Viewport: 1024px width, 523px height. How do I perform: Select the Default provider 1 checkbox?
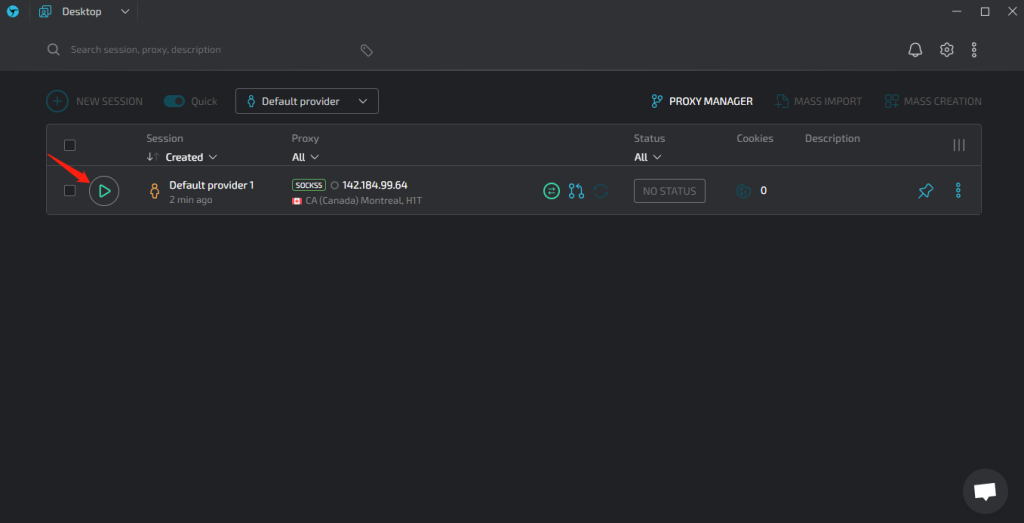click(x=70, y=190)
